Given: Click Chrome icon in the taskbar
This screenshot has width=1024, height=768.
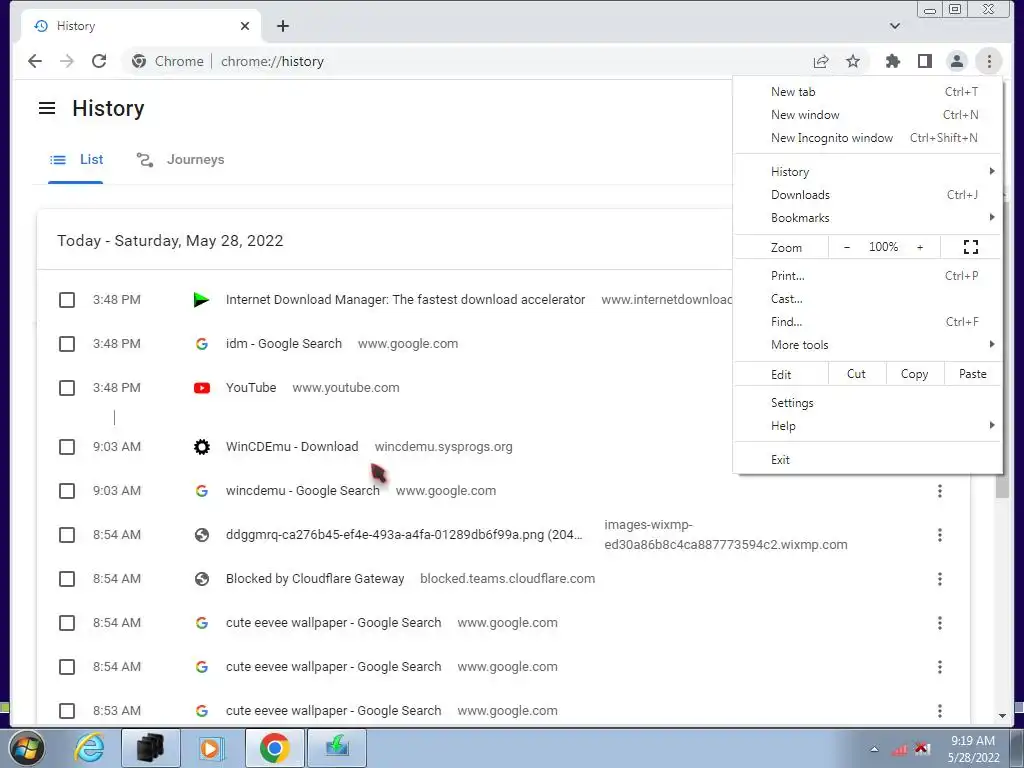Looking at the screenshot, I should 275,748.
